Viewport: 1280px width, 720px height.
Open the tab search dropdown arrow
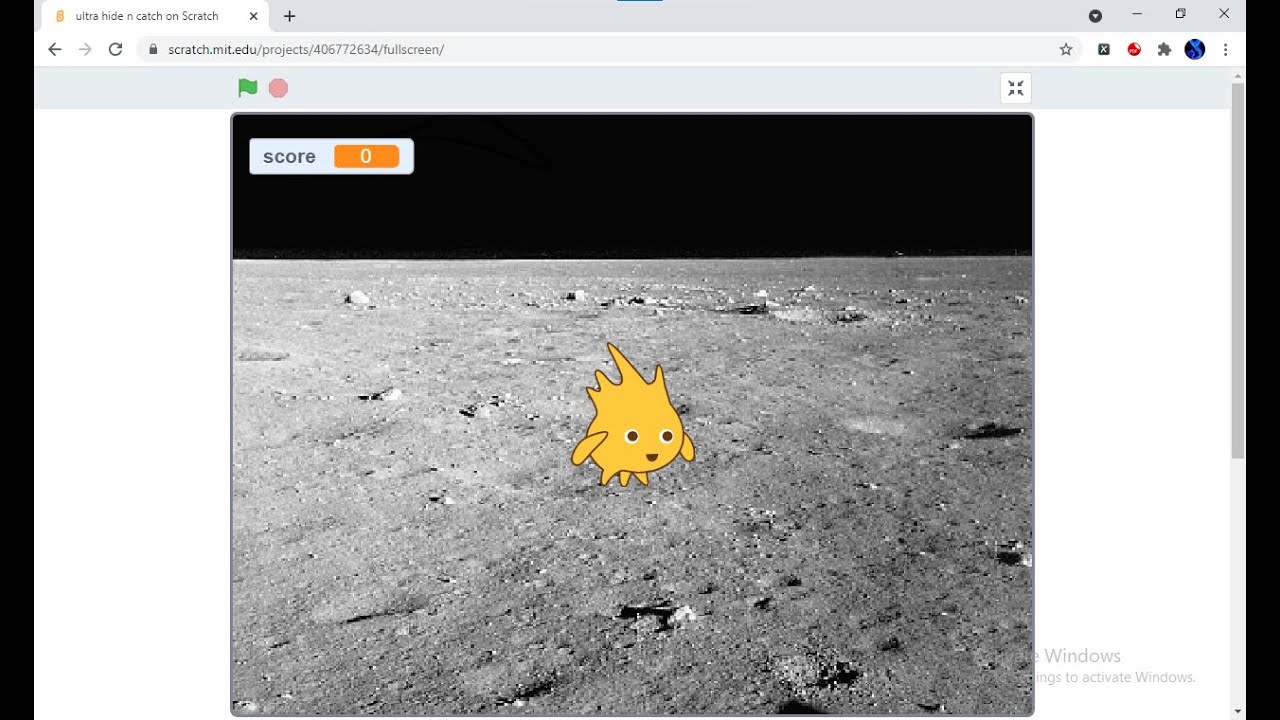coord(1095,16)
